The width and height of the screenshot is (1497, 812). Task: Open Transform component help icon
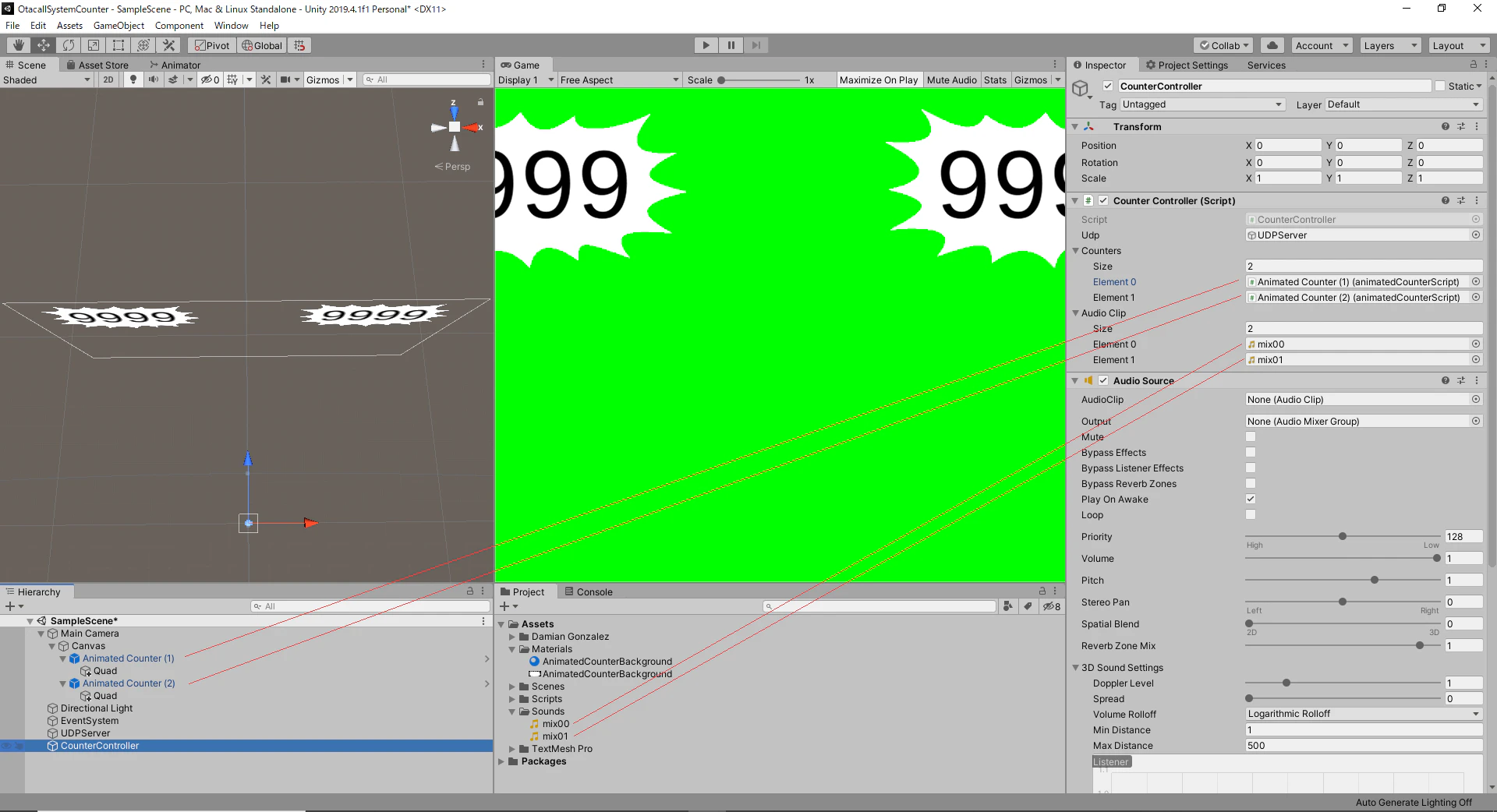(1445, 126)
